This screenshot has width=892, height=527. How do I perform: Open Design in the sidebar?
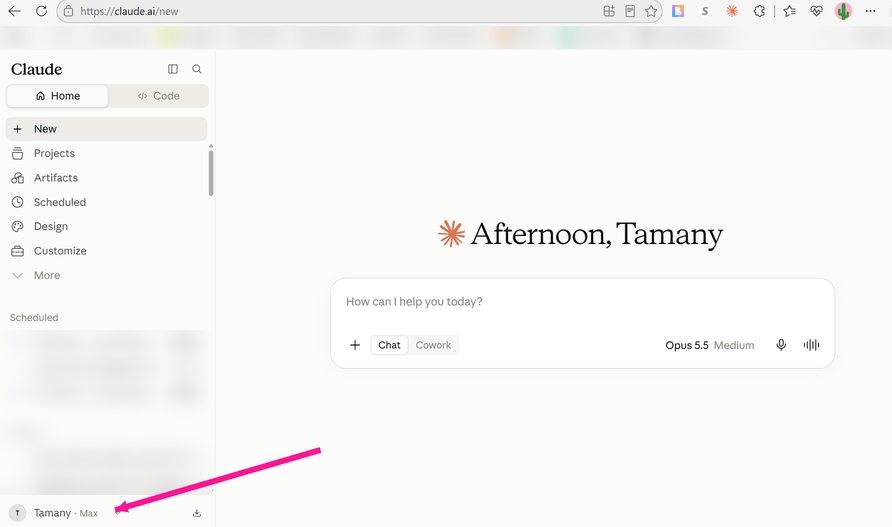[x=106, y=227]
